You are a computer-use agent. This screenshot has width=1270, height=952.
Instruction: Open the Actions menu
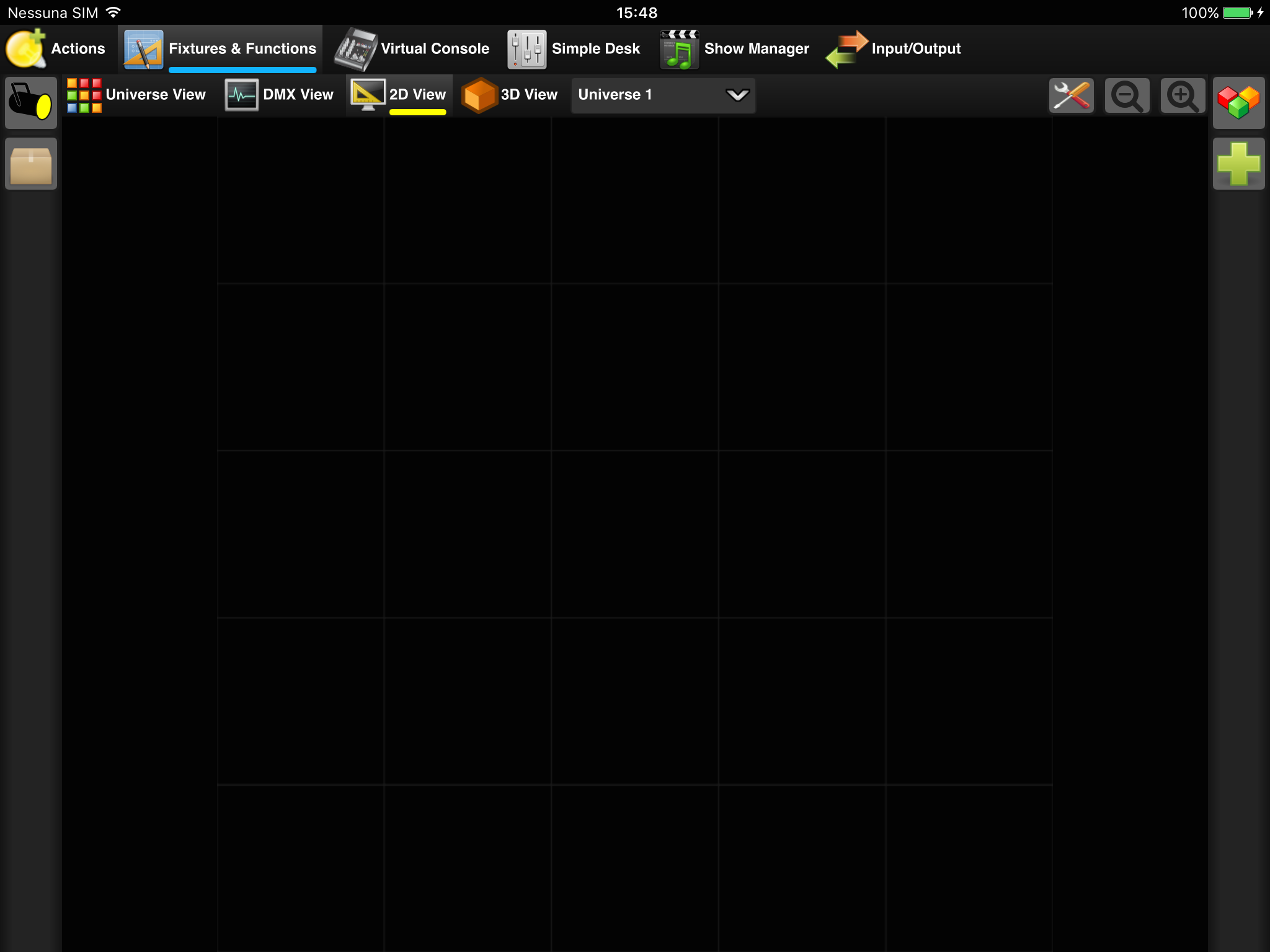pyautogui.click(x=57, y=49)
